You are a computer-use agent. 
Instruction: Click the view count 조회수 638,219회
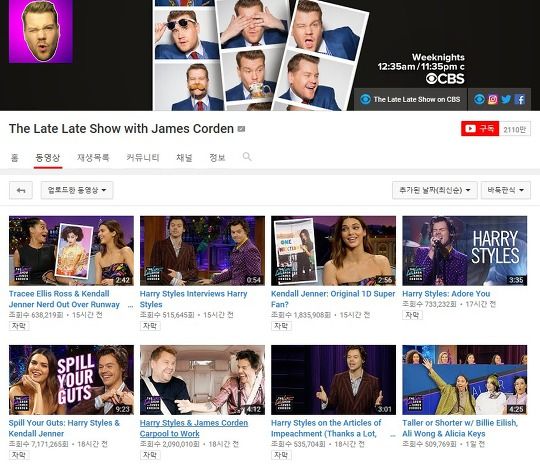36,315
